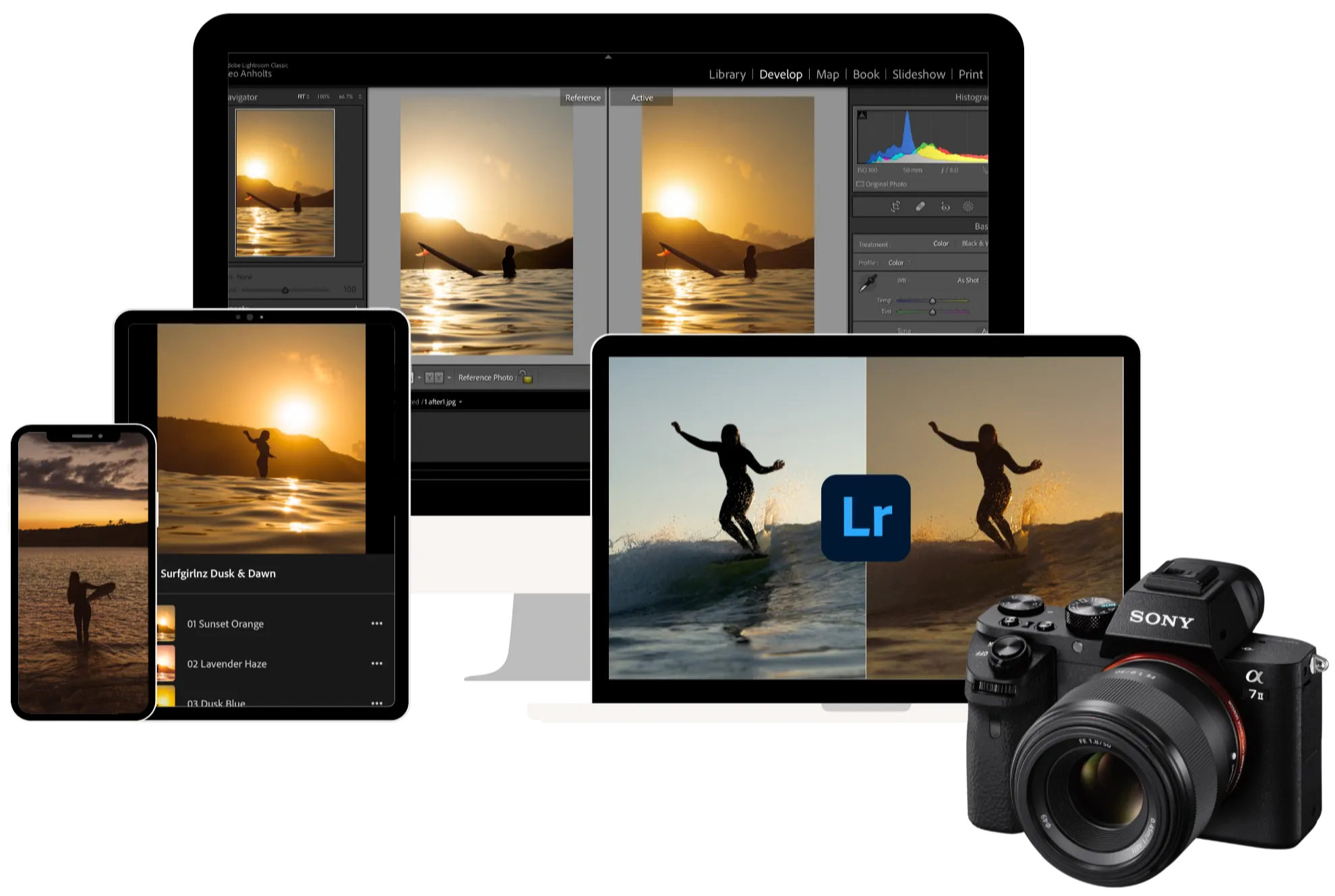Click the 01 Sunset Orange preset thumbnail

pyautogui.click(x=166, y=624)
